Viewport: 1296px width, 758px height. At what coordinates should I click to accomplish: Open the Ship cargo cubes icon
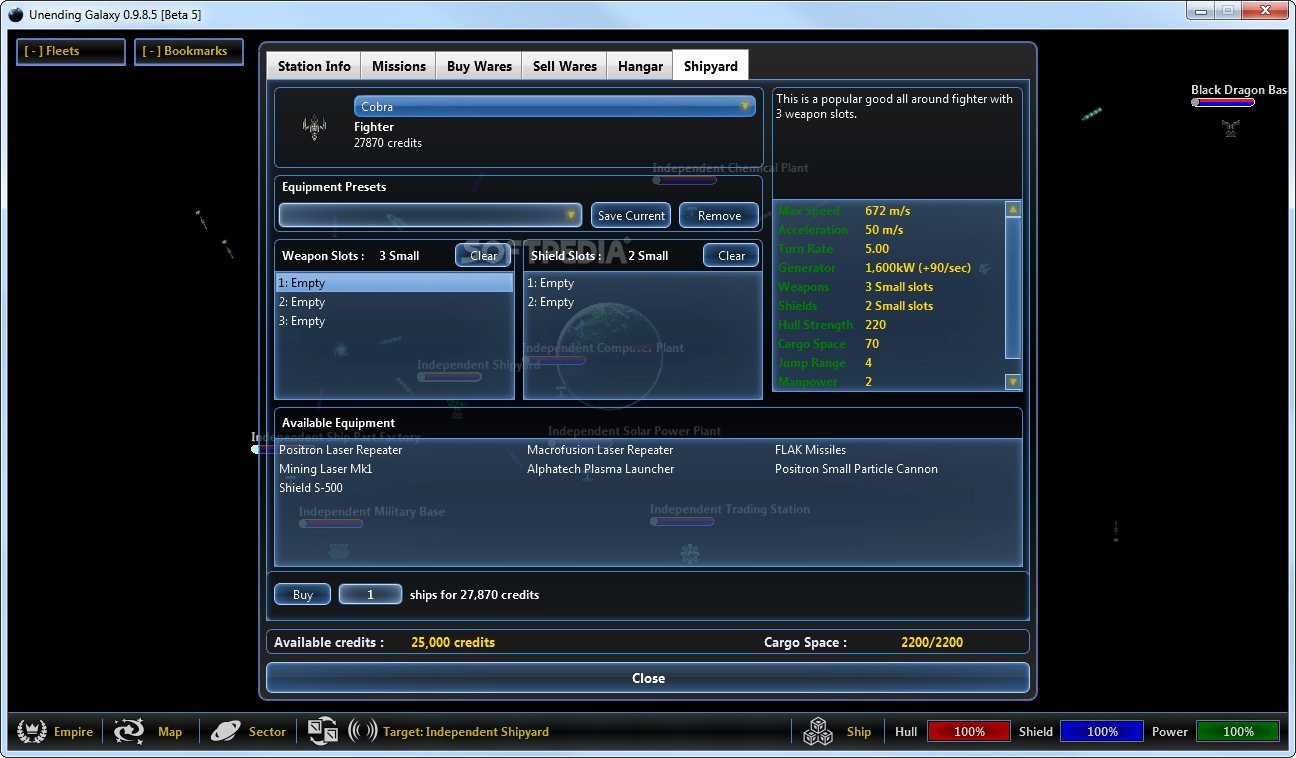point(818,731)
